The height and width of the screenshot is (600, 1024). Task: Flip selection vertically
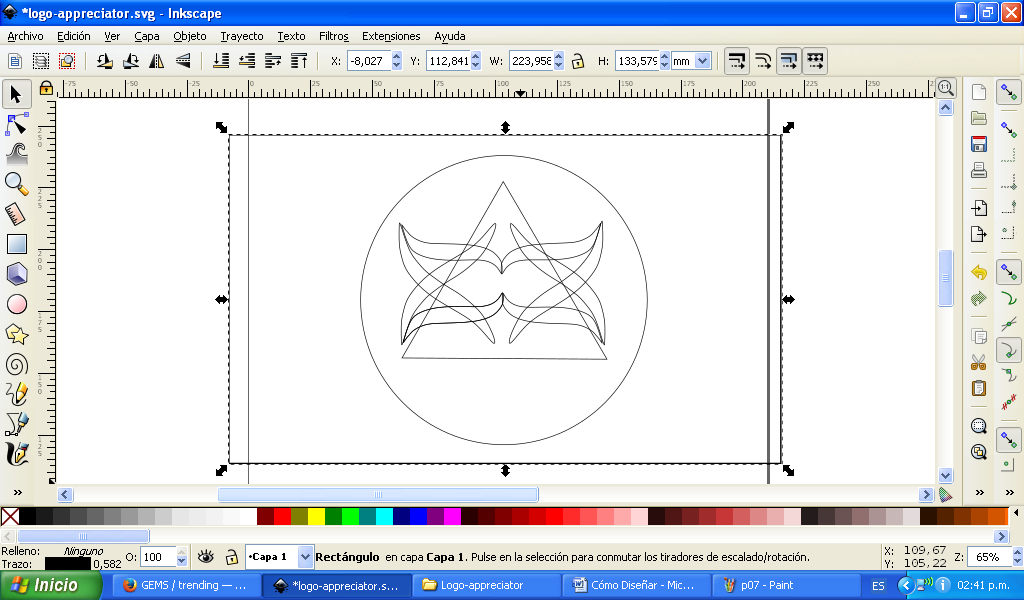183,61
